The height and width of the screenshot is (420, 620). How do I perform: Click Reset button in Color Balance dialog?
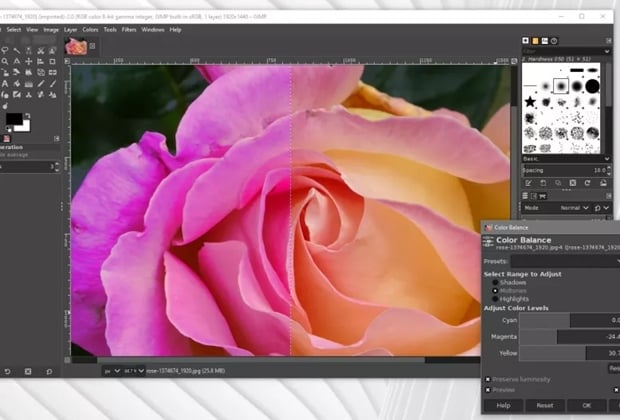tap(545, 405)
